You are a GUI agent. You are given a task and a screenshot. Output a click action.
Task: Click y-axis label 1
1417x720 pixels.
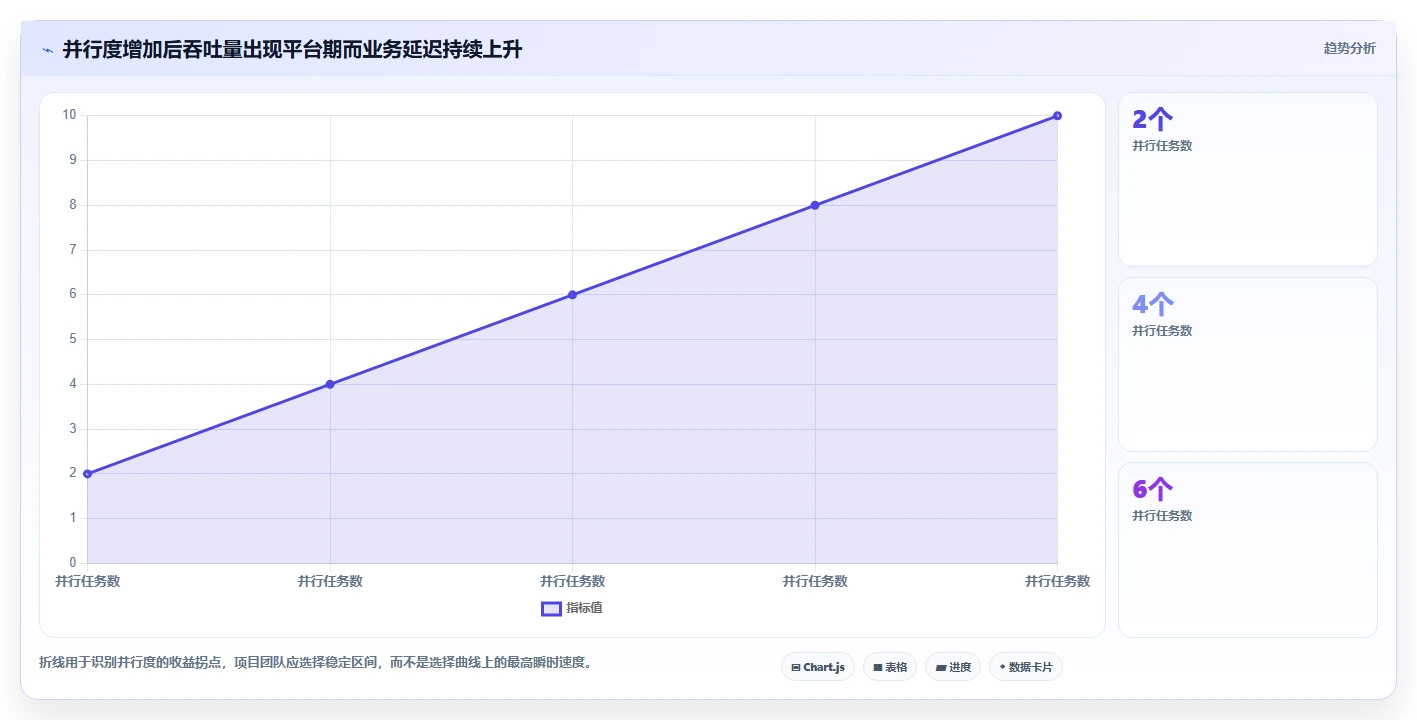click(x=72, y=518)
